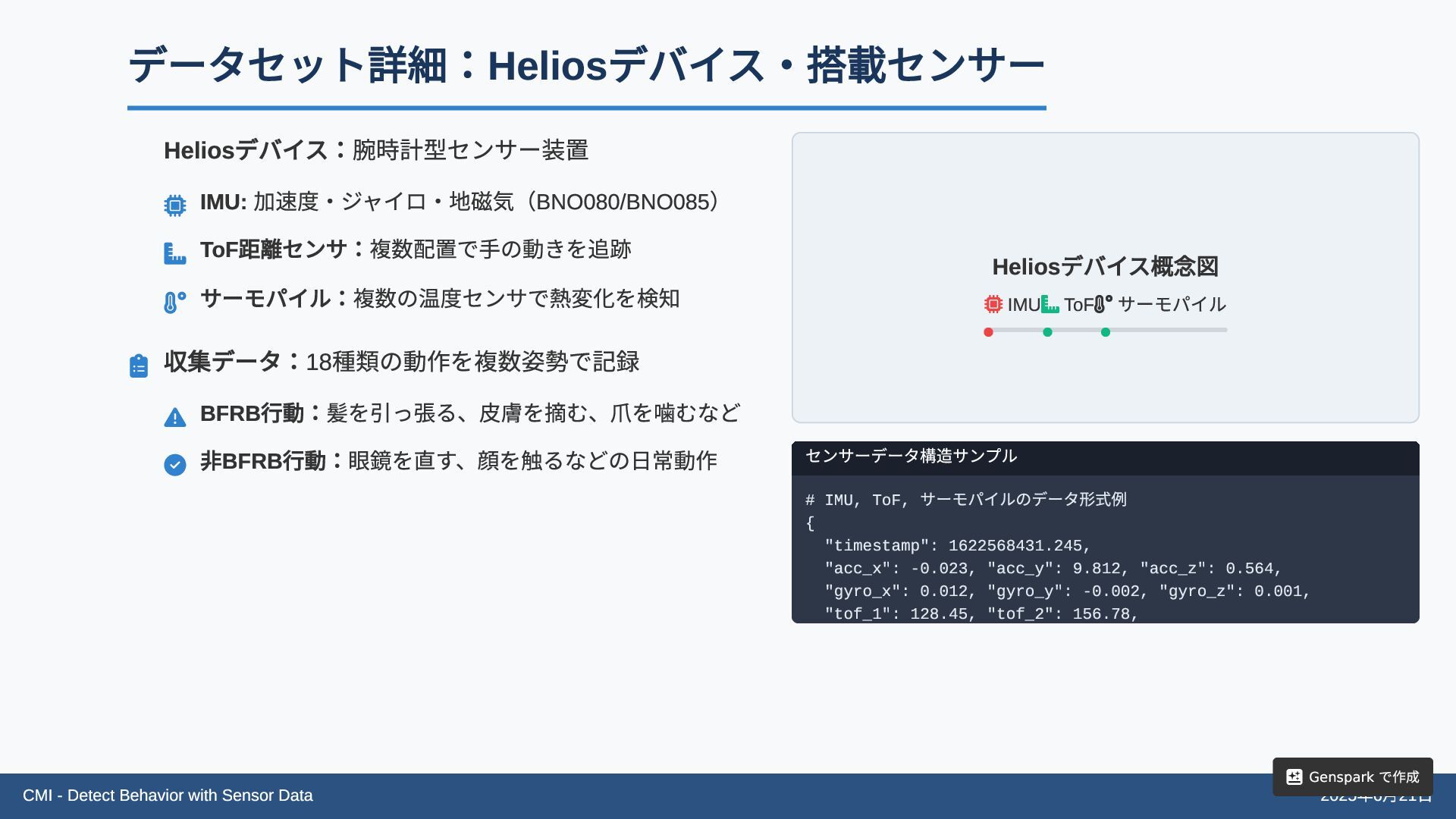
Task: Click the Heliosデバイス概念図 caption
Action: (1106, 267)
